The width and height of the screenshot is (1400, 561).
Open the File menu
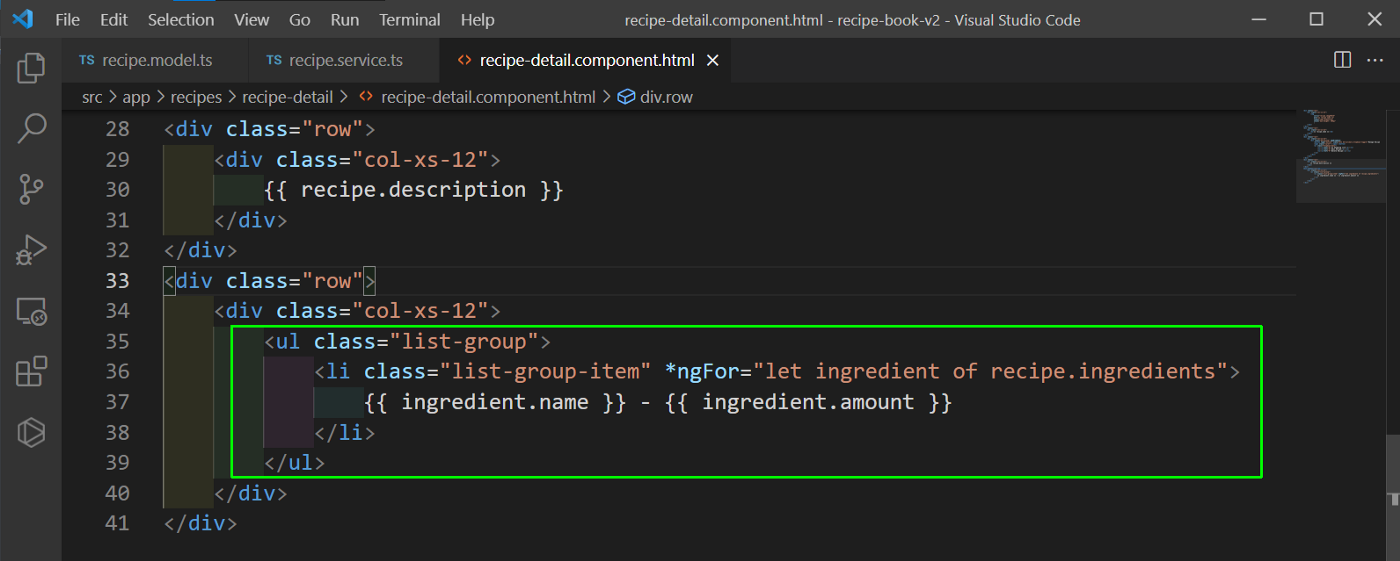click(x=68, y=19)
